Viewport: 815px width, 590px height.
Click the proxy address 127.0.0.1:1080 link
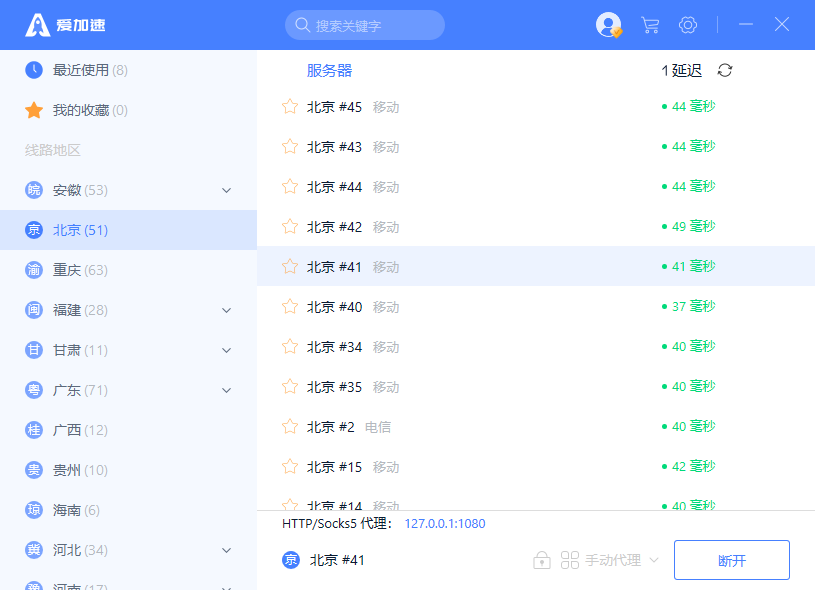click(x=445, y=523)
